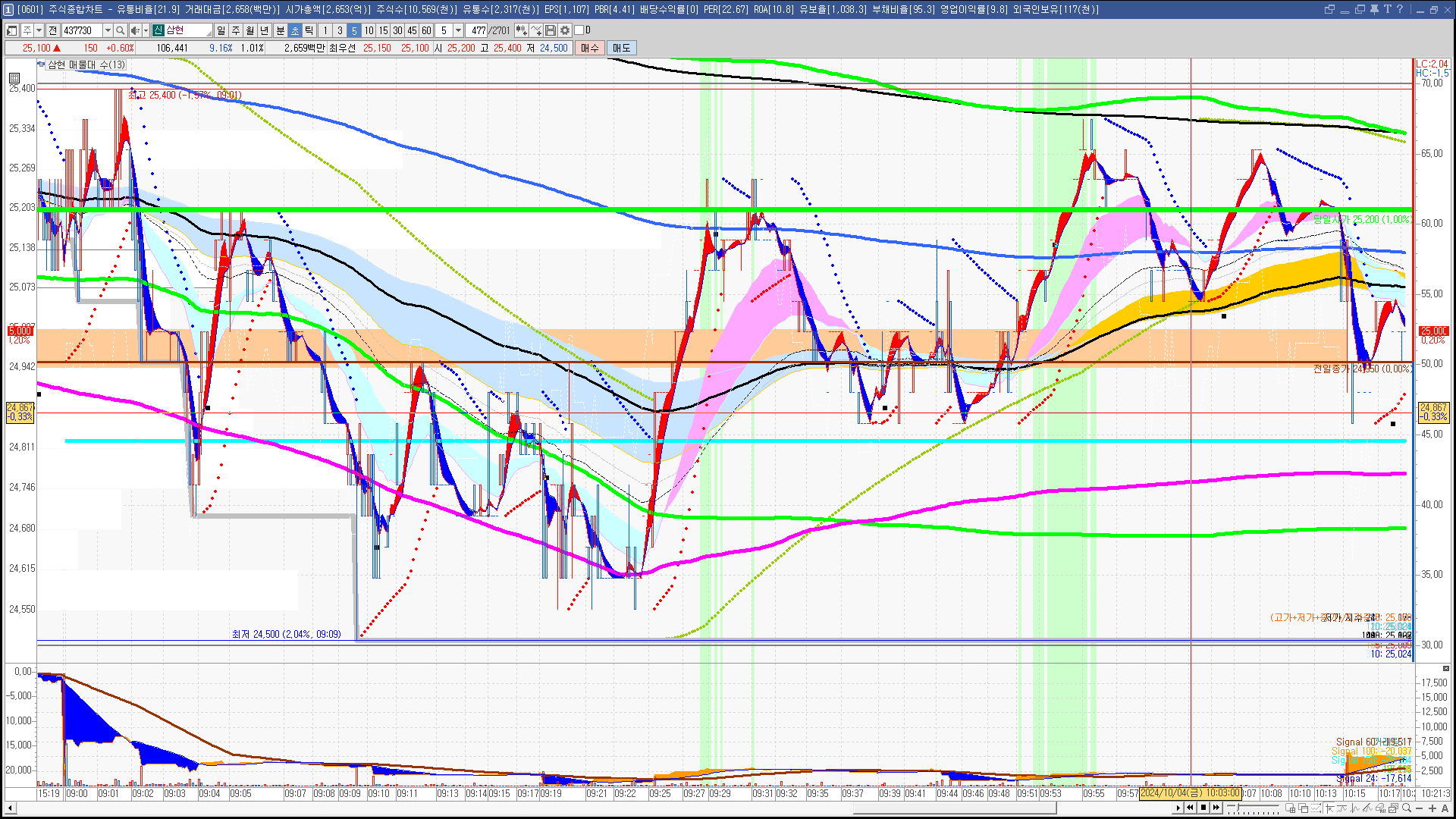Click the zoom-in plus icon
This screenshot has height=819, width=1456.
(1432, 808)
